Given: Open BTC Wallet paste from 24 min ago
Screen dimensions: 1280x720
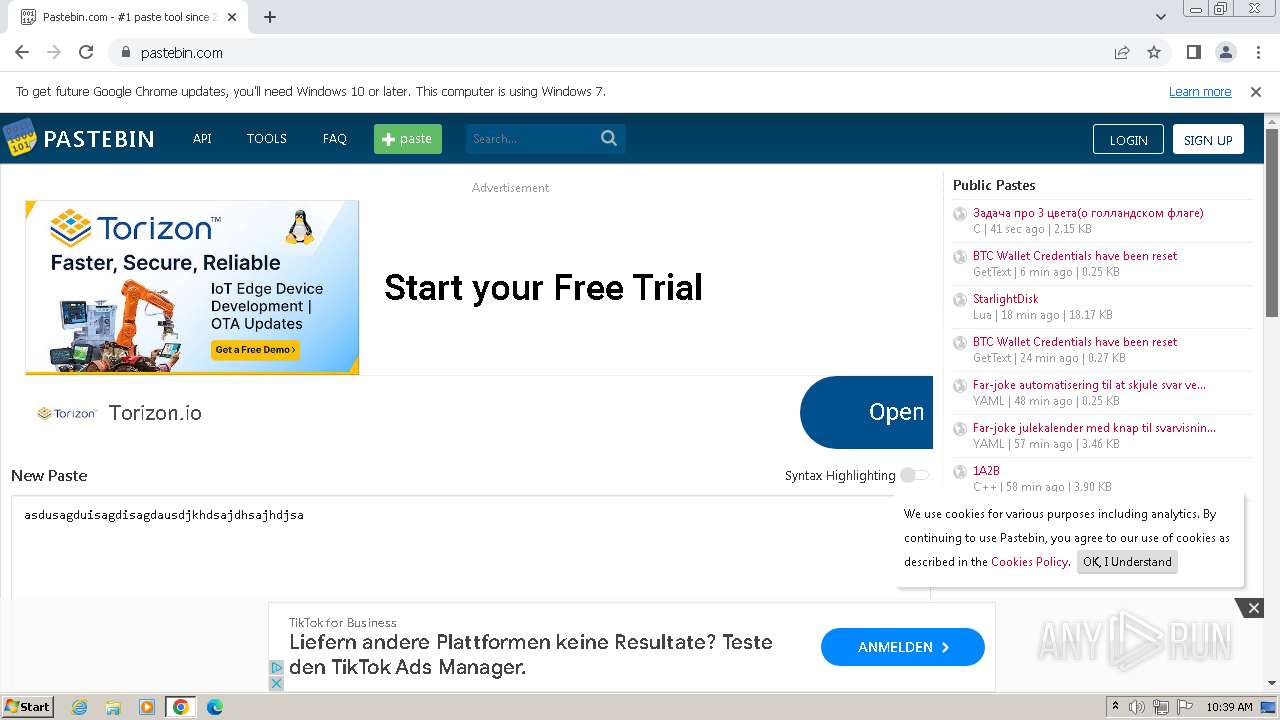Looking at the screenshot, I should click(1075, 341).
